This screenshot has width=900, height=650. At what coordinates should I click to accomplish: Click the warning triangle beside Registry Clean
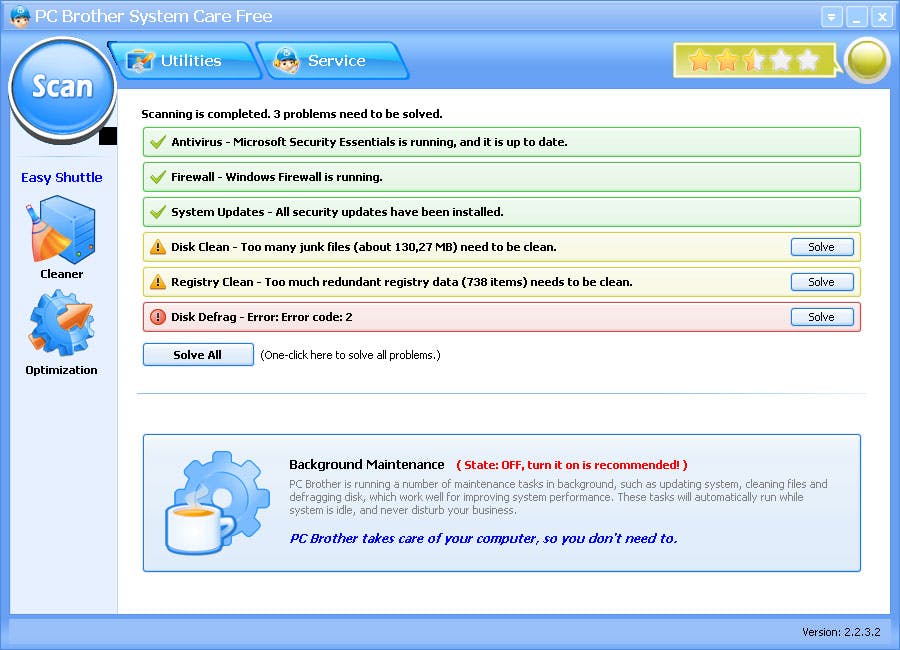click(157, 282)
